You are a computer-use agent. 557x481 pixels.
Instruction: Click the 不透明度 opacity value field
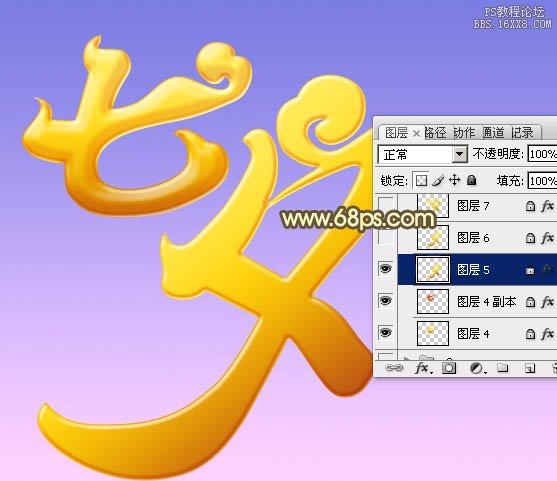point(542,154)
